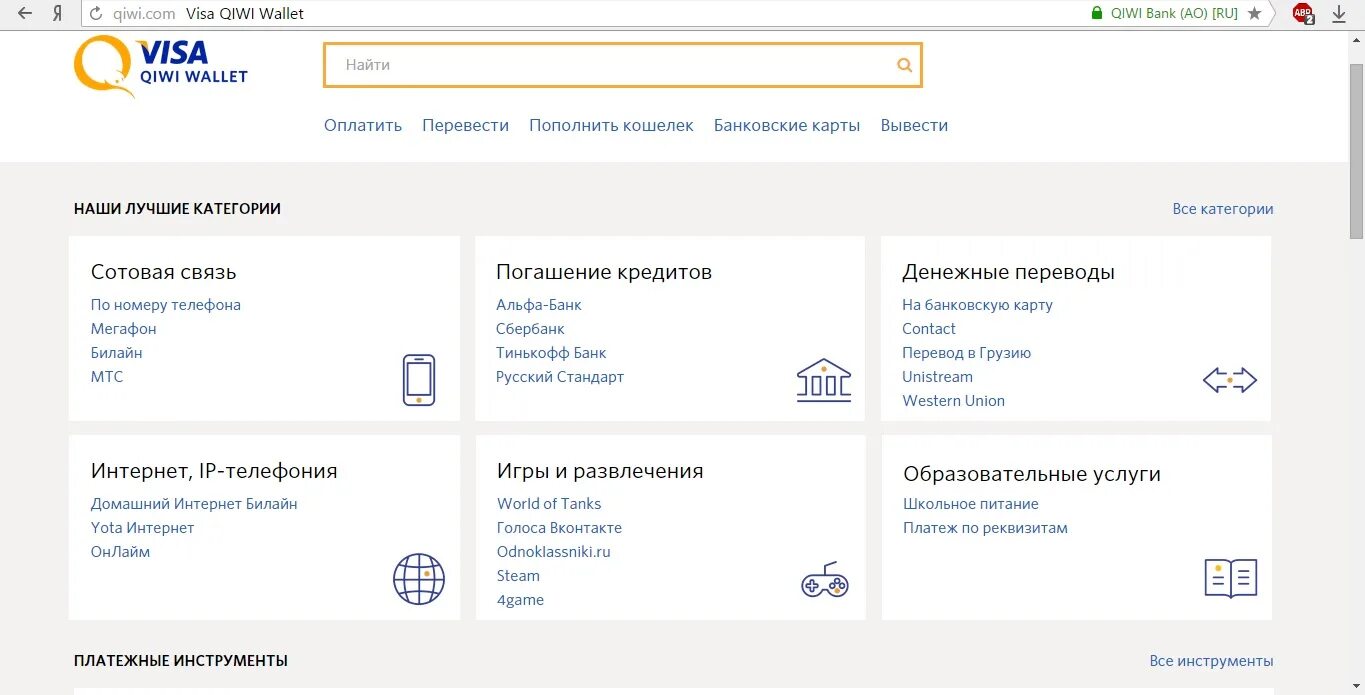Open the Игры и развлечения heading
Image resolution: width=1365 pixels, height=695 pixels.
(600, 471)
